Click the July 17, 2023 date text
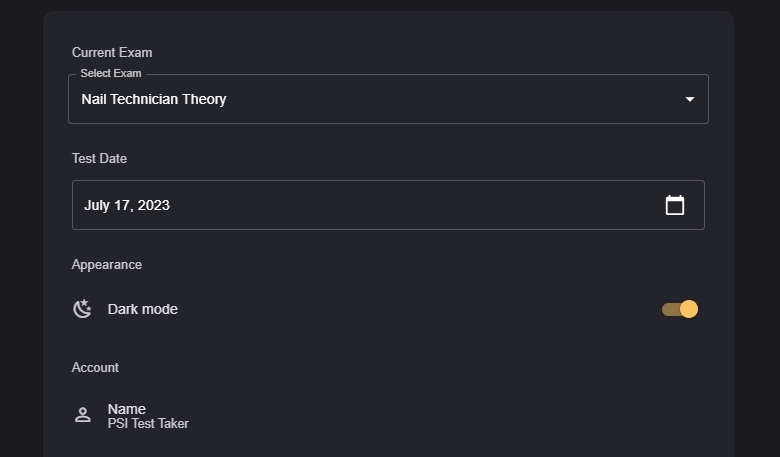The width and height of the screenshot is (780, 457). tap(127, 205)
